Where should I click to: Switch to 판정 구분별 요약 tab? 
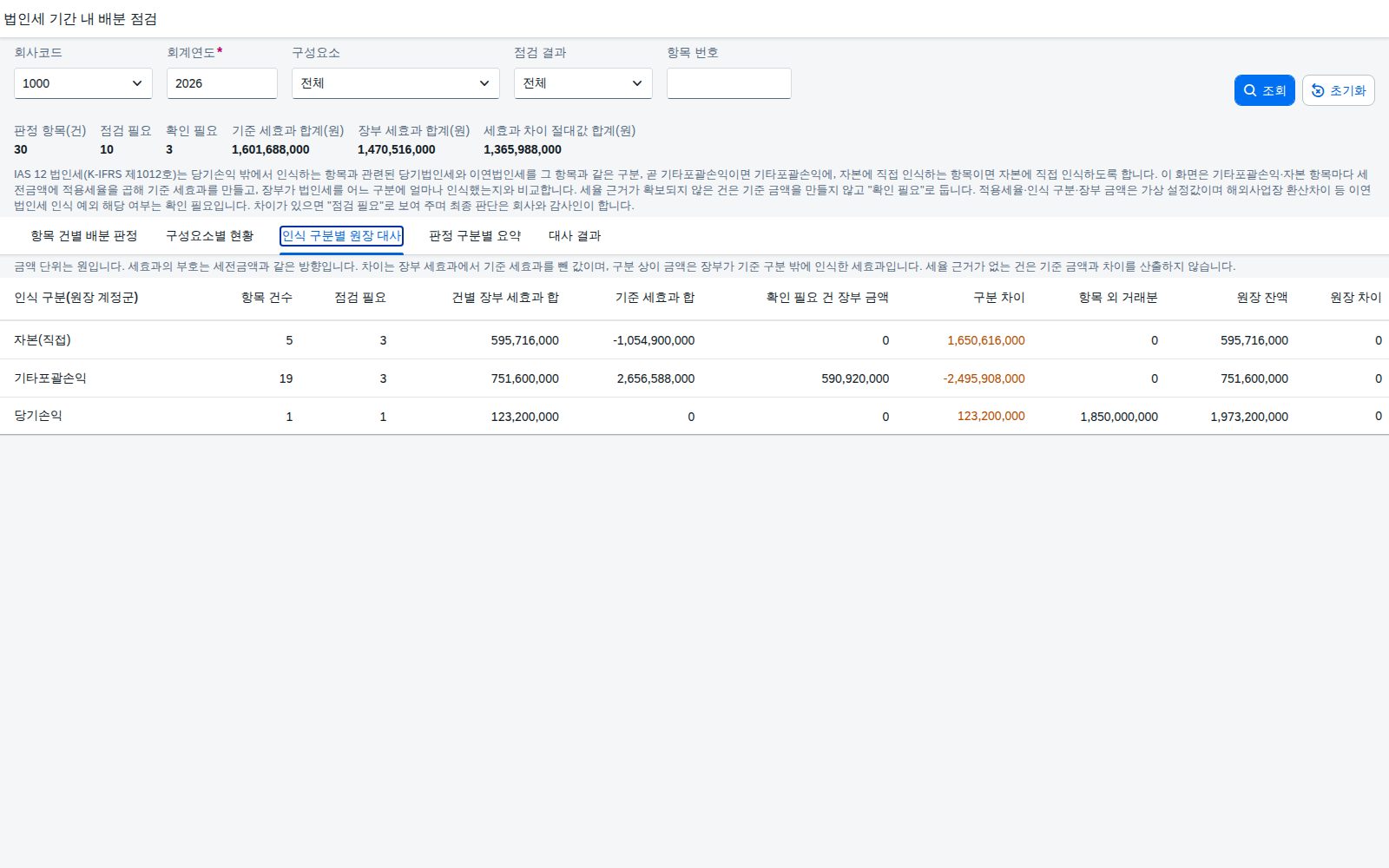pos(475,236)
